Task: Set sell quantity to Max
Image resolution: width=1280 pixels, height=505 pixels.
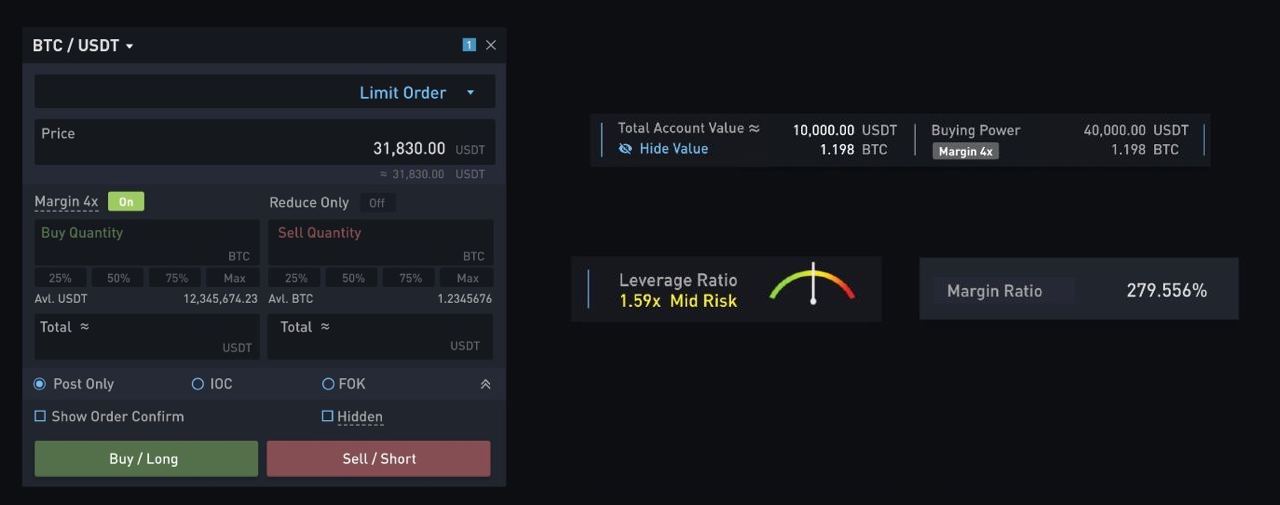Action: coord(467,278)
